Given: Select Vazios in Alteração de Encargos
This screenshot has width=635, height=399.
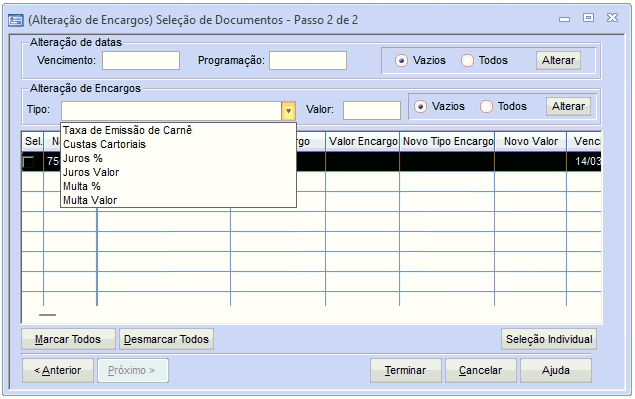Looking at the screenshot, I should (x=420, y=107).
